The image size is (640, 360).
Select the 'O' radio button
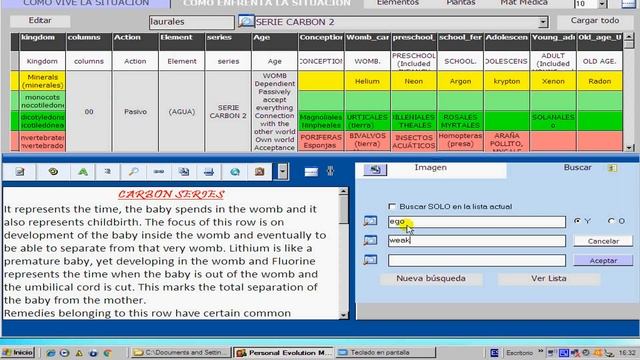pos(611,221)
